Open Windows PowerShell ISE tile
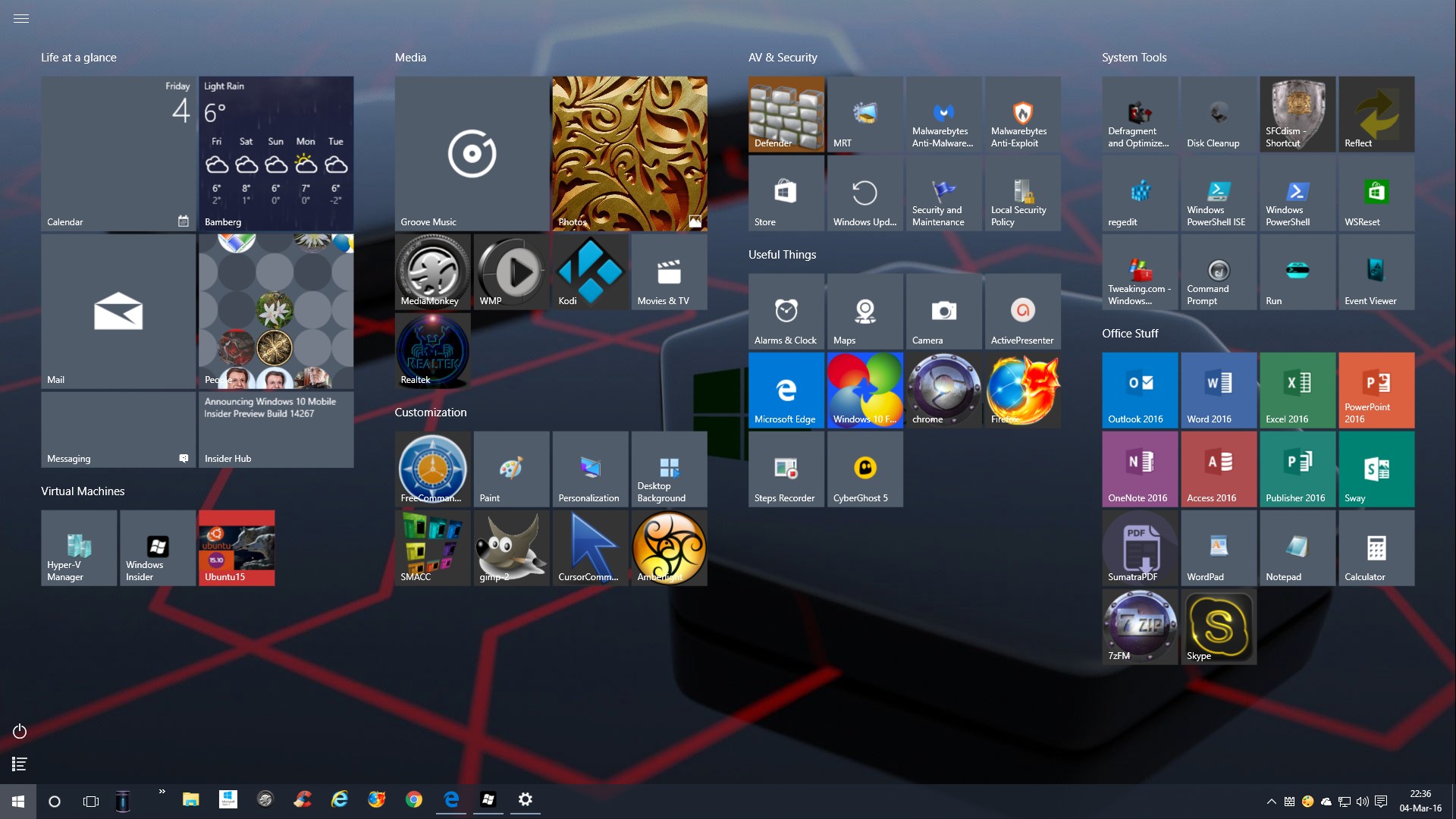This screenshot has height=819, width=1456. (1218, 193)
